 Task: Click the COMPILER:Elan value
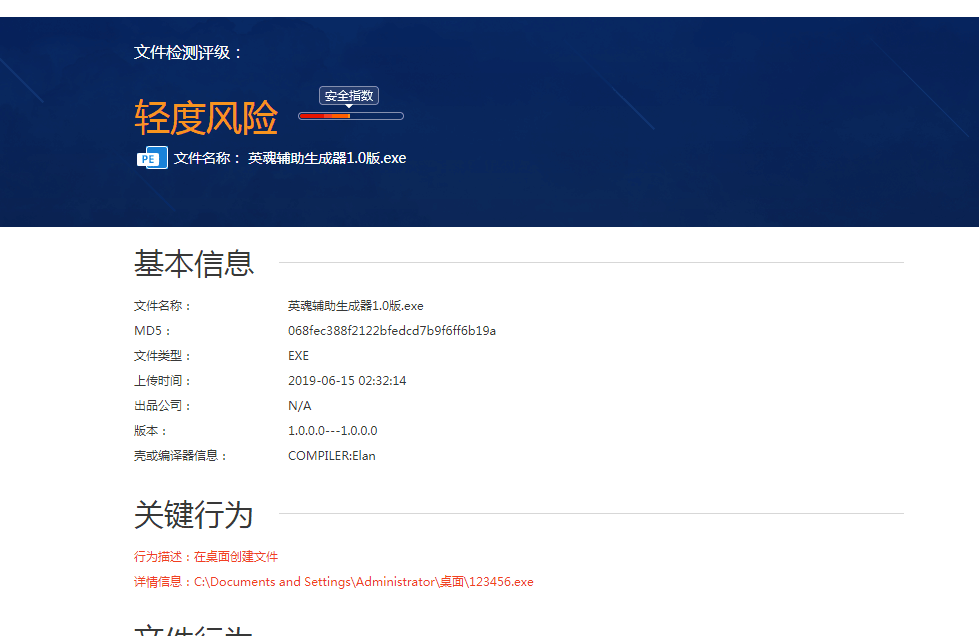click(x=331, y=456)
